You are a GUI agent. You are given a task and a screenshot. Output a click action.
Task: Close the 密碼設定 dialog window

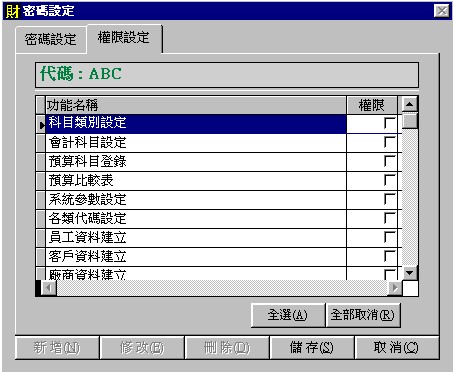(x=442, y=11)
